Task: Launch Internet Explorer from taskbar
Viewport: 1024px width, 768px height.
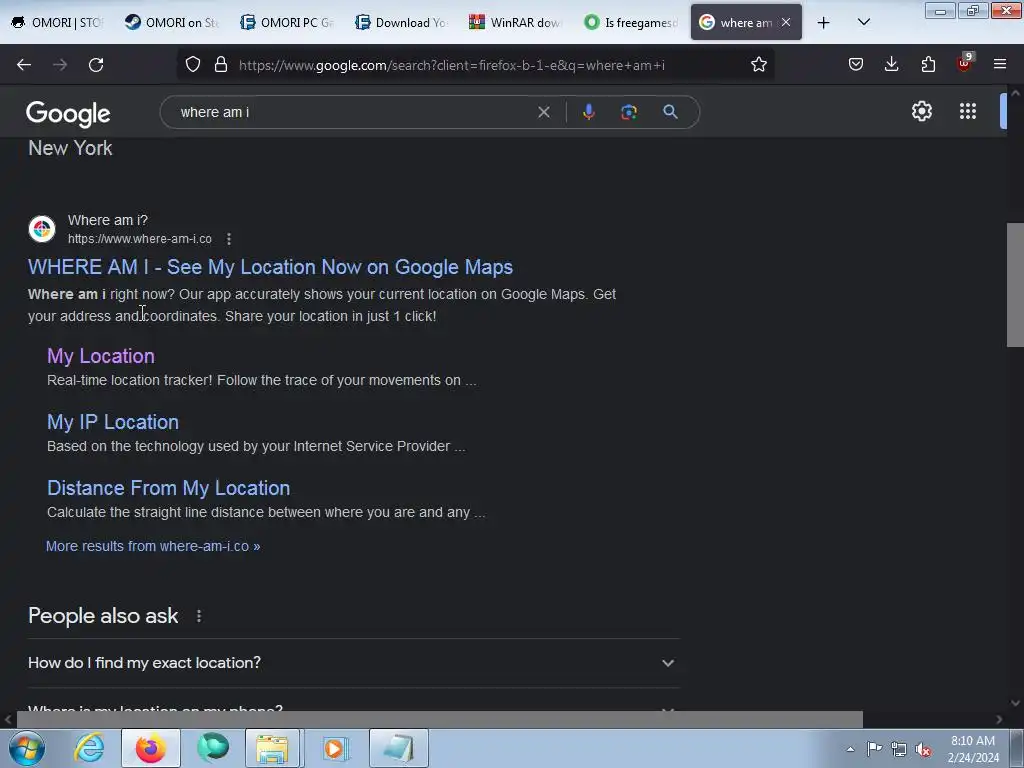Action: click(x=89, y=748)
